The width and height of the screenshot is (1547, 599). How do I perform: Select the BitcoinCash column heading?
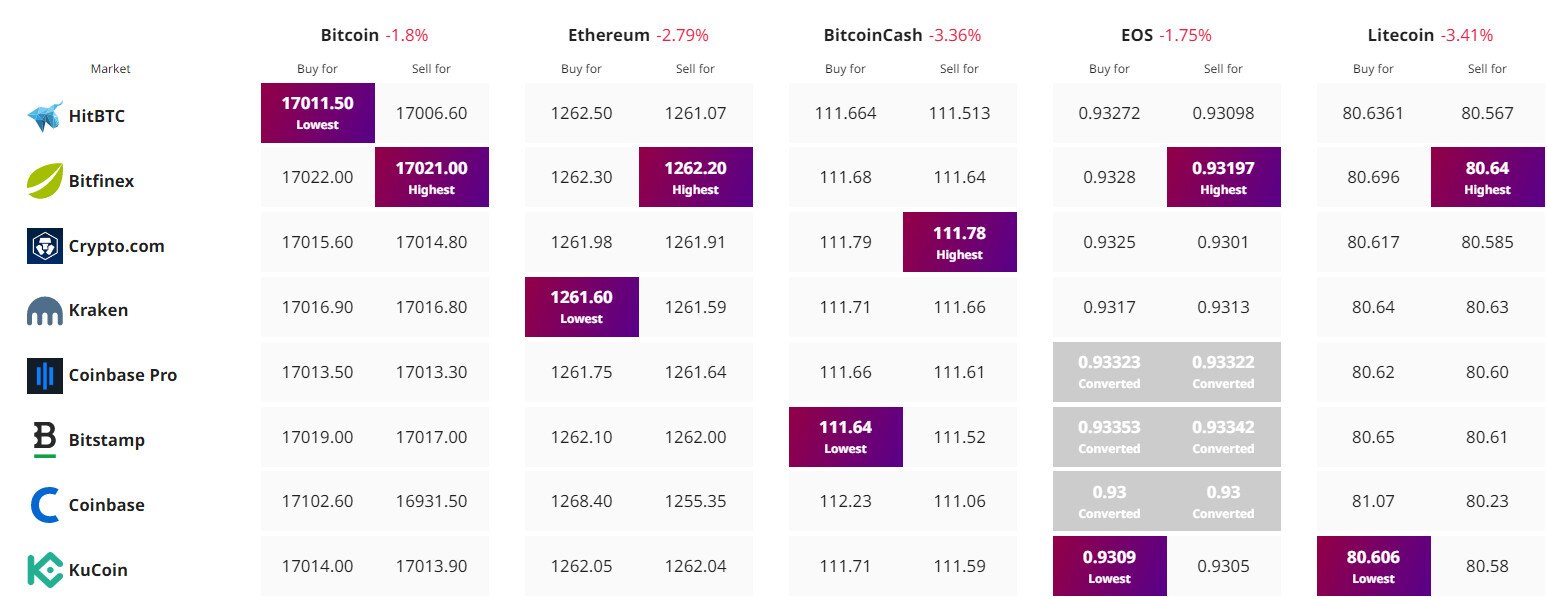[x=873, y=35]
